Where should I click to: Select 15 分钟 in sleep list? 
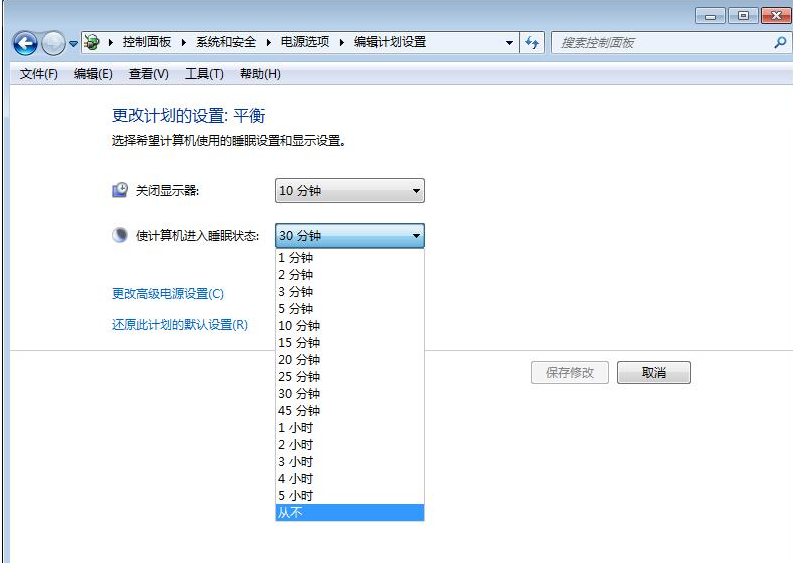(349, 342)
